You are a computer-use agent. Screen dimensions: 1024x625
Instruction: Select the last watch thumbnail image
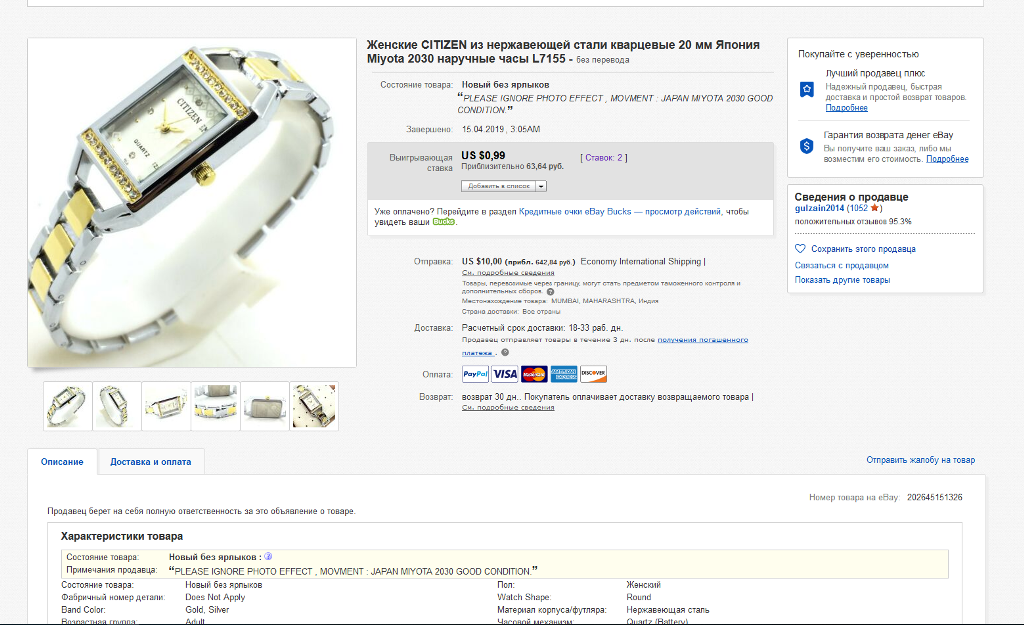click(314, 406)
